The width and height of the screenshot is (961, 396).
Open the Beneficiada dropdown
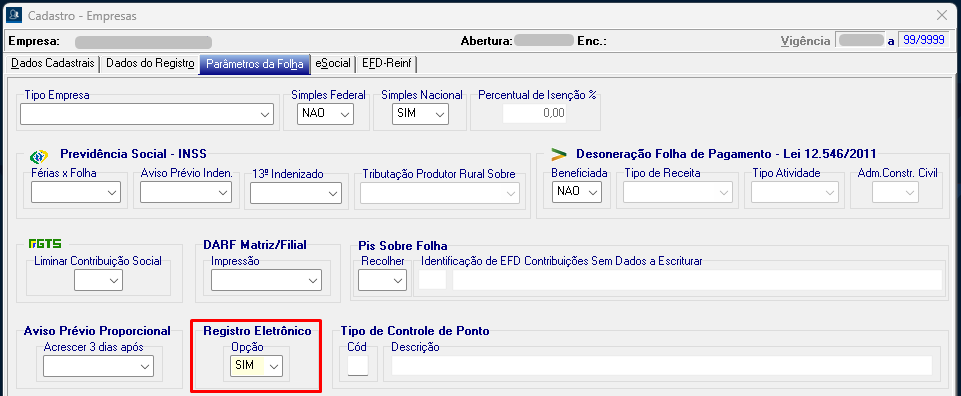(576, 192)
